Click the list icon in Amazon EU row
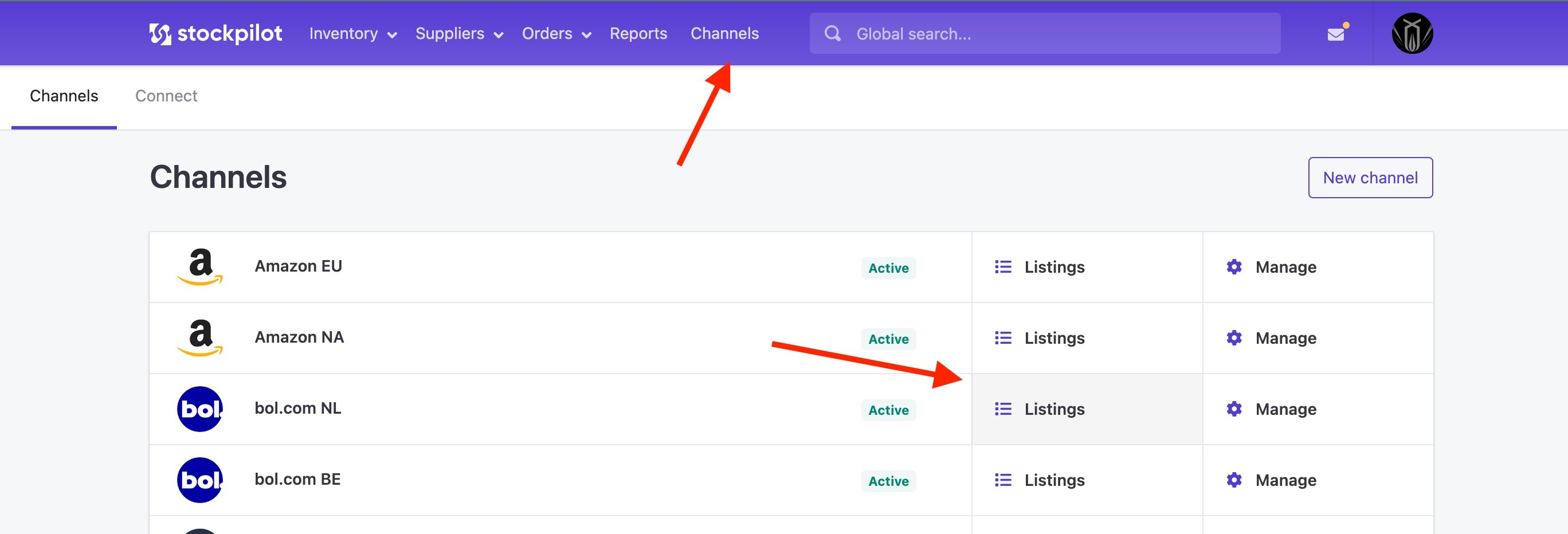The height and width of the screenshot is (534, 1568). [1003, 266]
